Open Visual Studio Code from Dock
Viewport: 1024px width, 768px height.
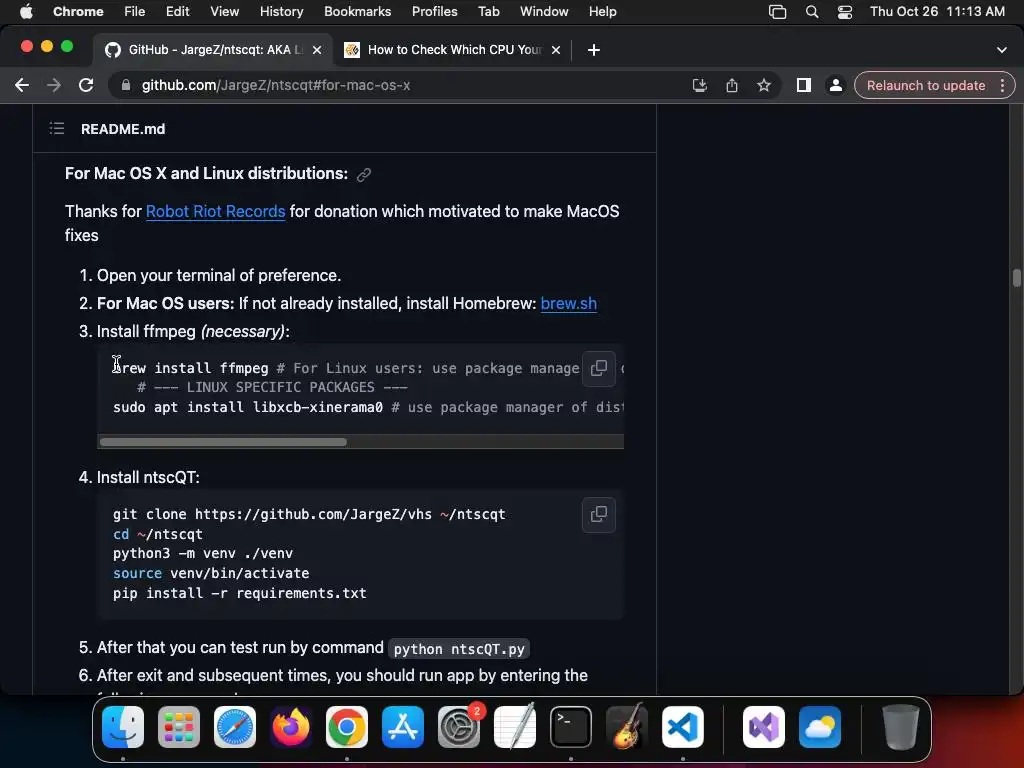click(x=683, y=727)
